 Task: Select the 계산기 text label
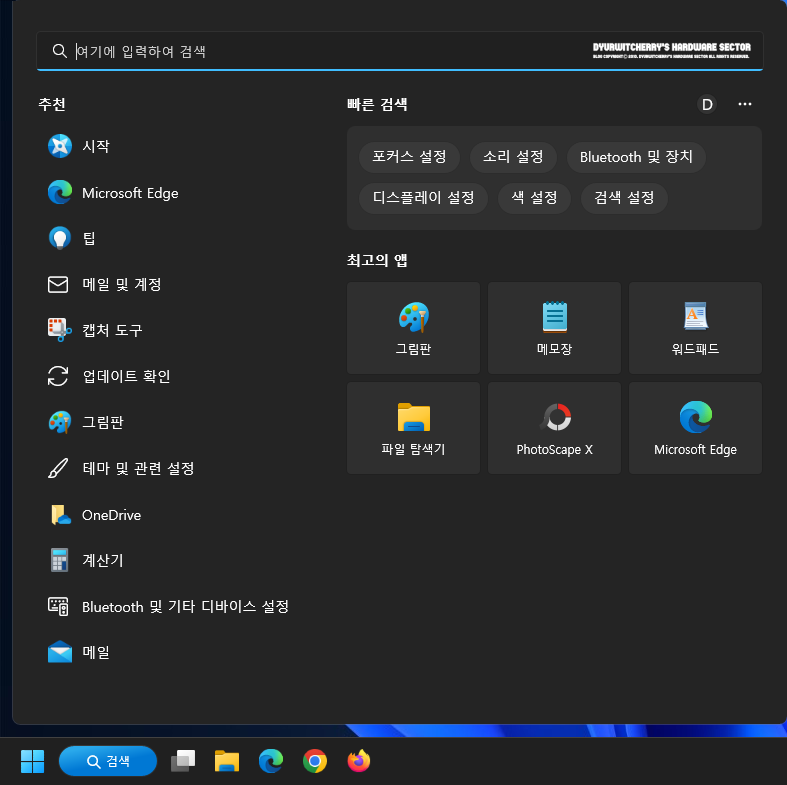coord(102,560)
